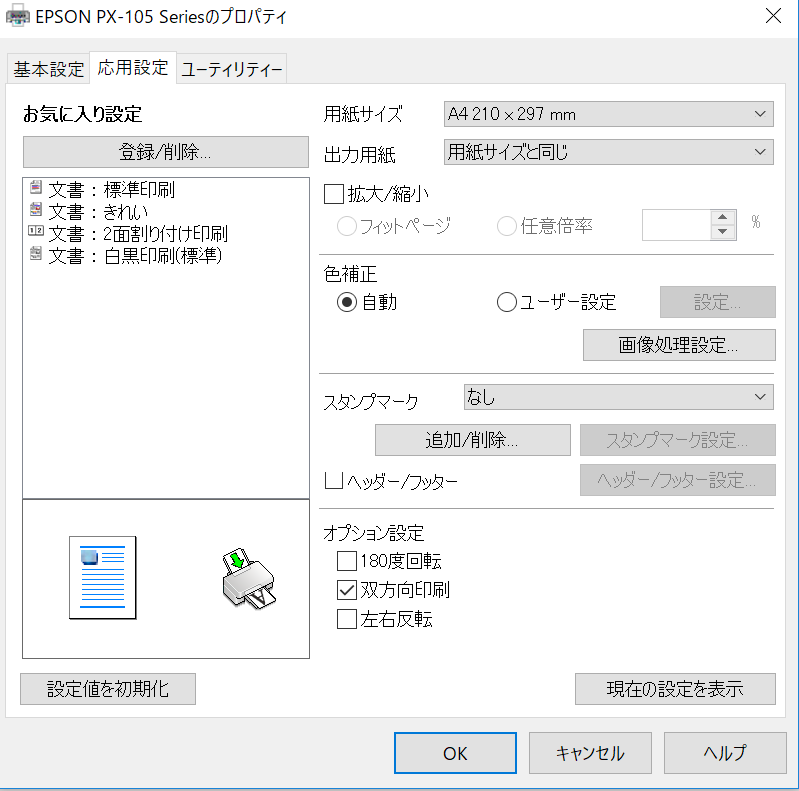Click the ヘッダー/フッター設定 button
This screenshot has height=791, width=799.
pos(678,480)
